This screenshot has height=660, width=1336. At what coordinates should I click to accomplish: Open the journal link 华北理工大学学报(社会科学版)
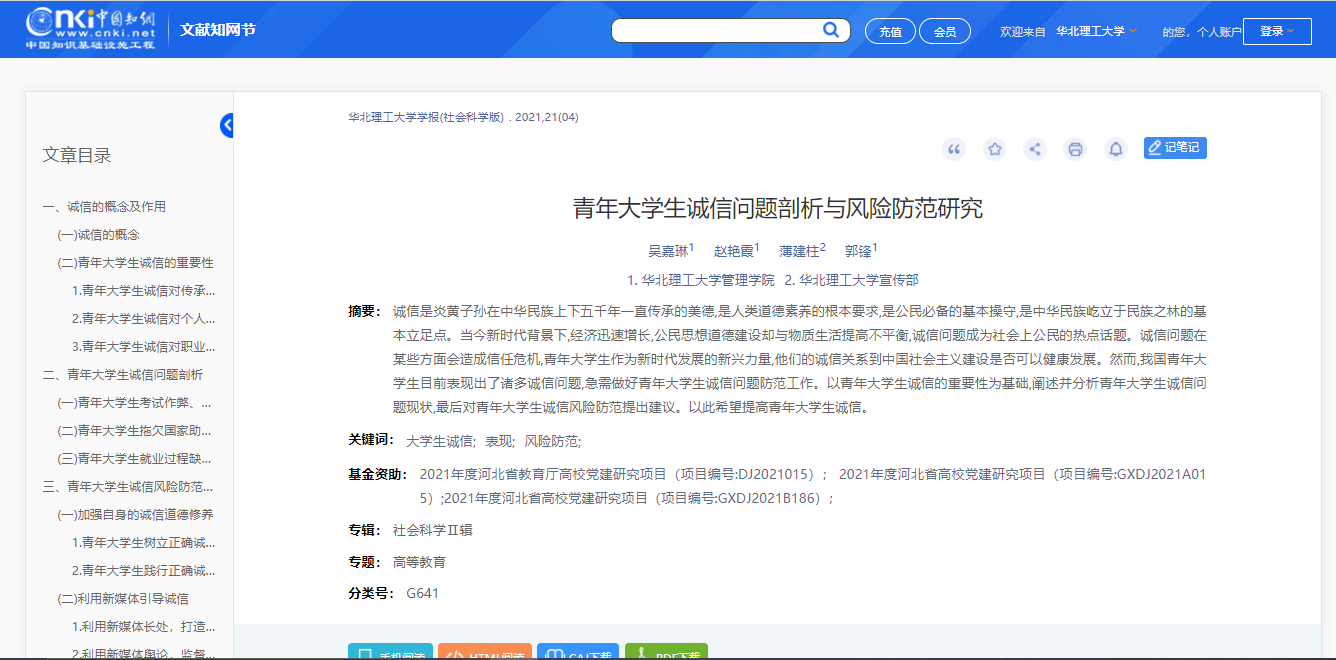tap(426, 117)
